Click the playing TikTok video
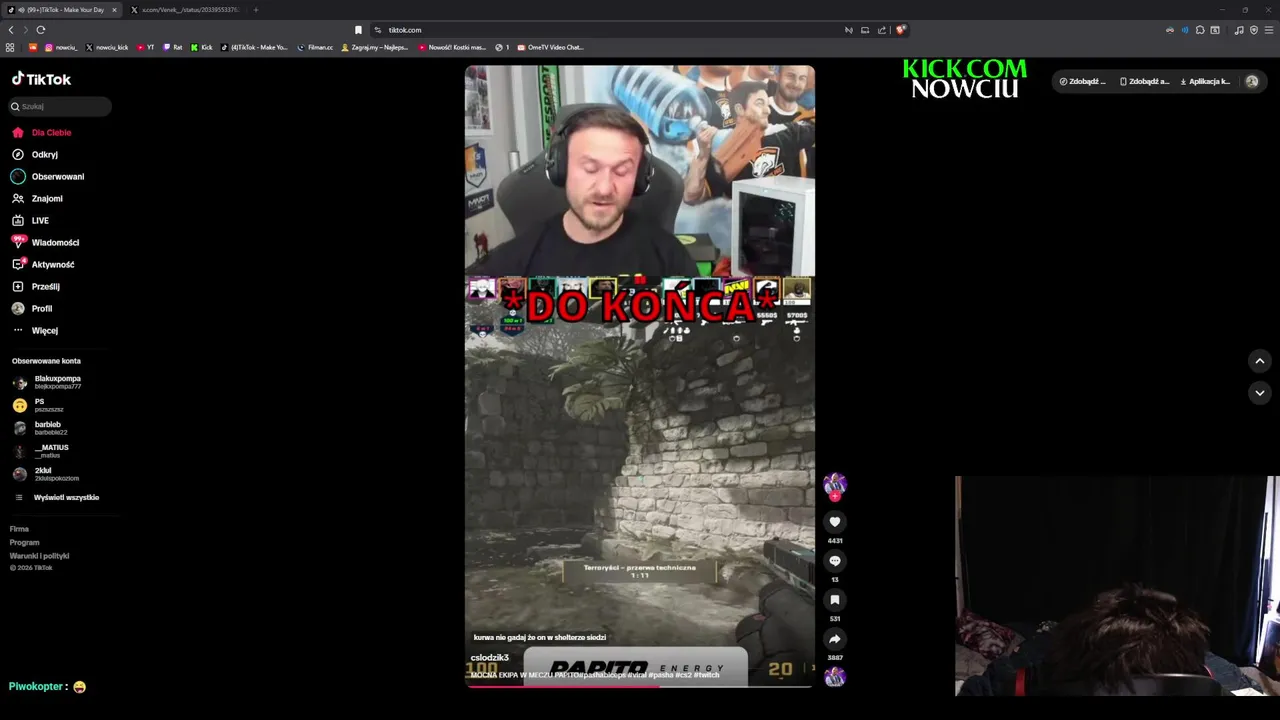 (x=640, y=376)
